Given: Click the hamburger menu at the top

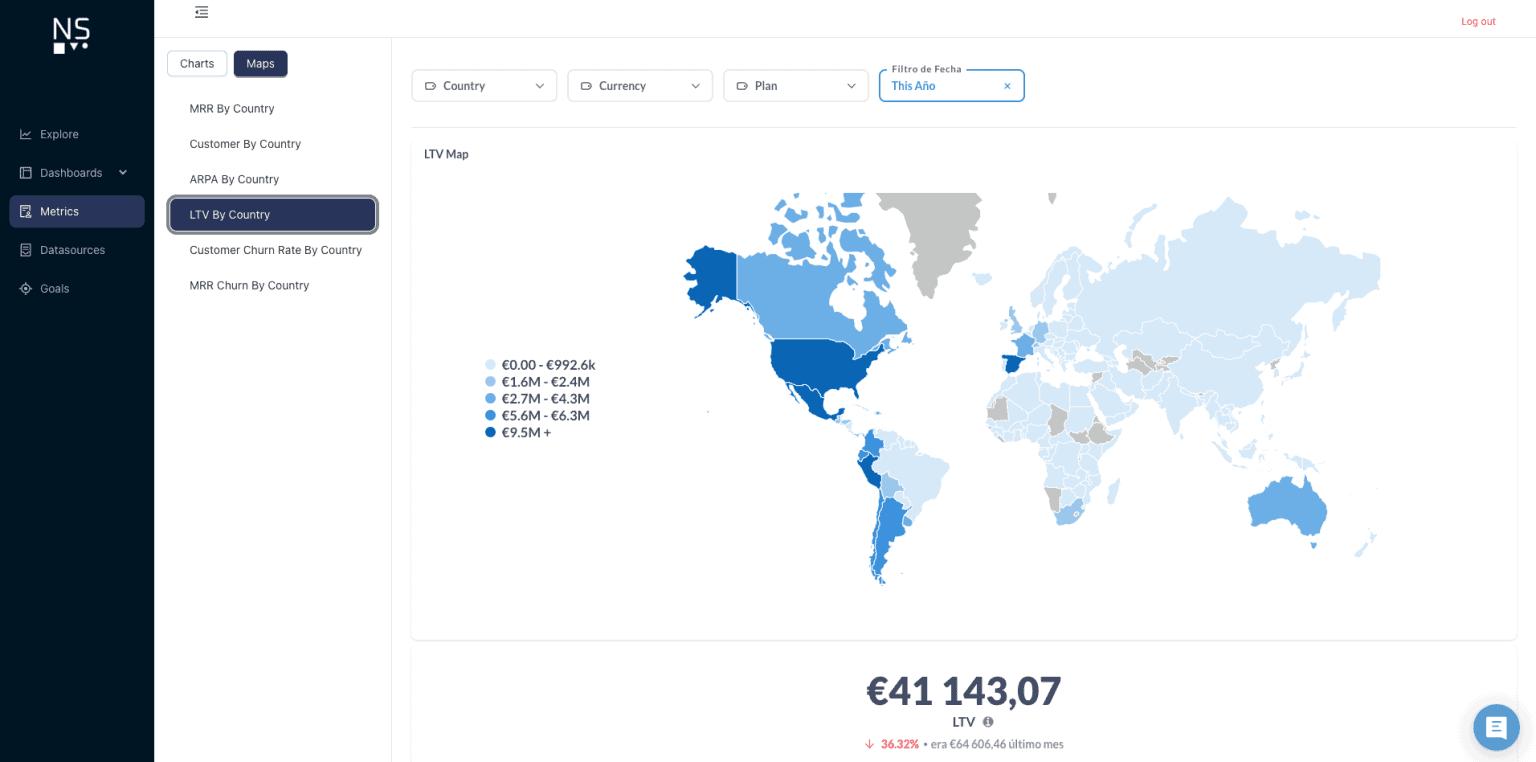Looking at the screenshot, I should pos(201,12).
